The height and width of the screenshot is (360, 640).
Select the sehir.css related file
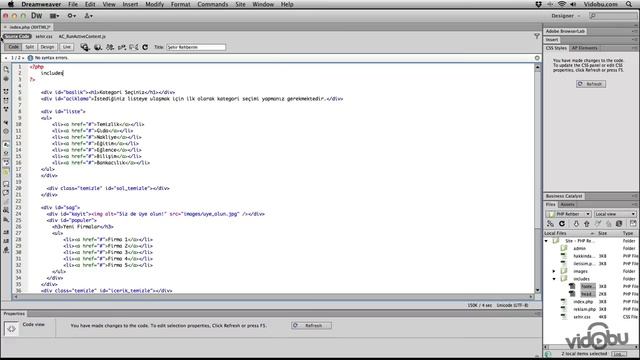(x=44, y=36)
